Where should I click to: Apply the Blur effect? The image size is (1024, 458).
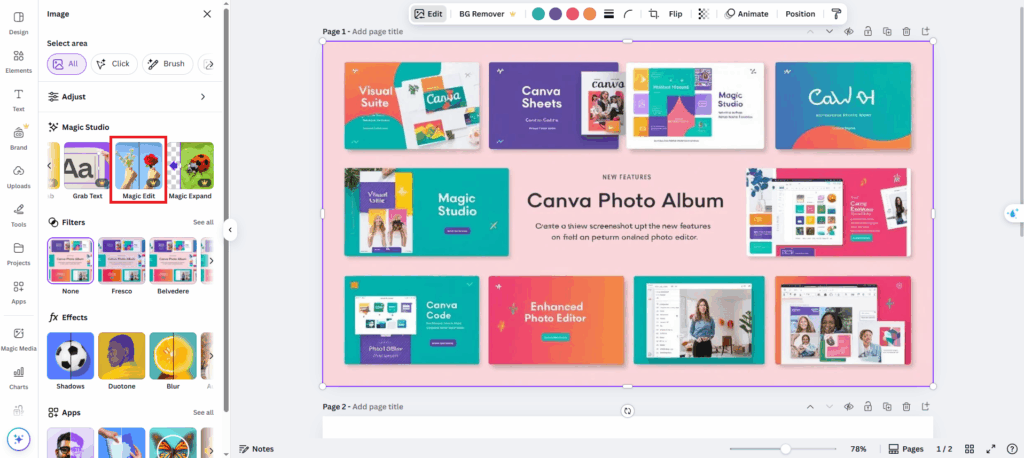click(173, 361)
